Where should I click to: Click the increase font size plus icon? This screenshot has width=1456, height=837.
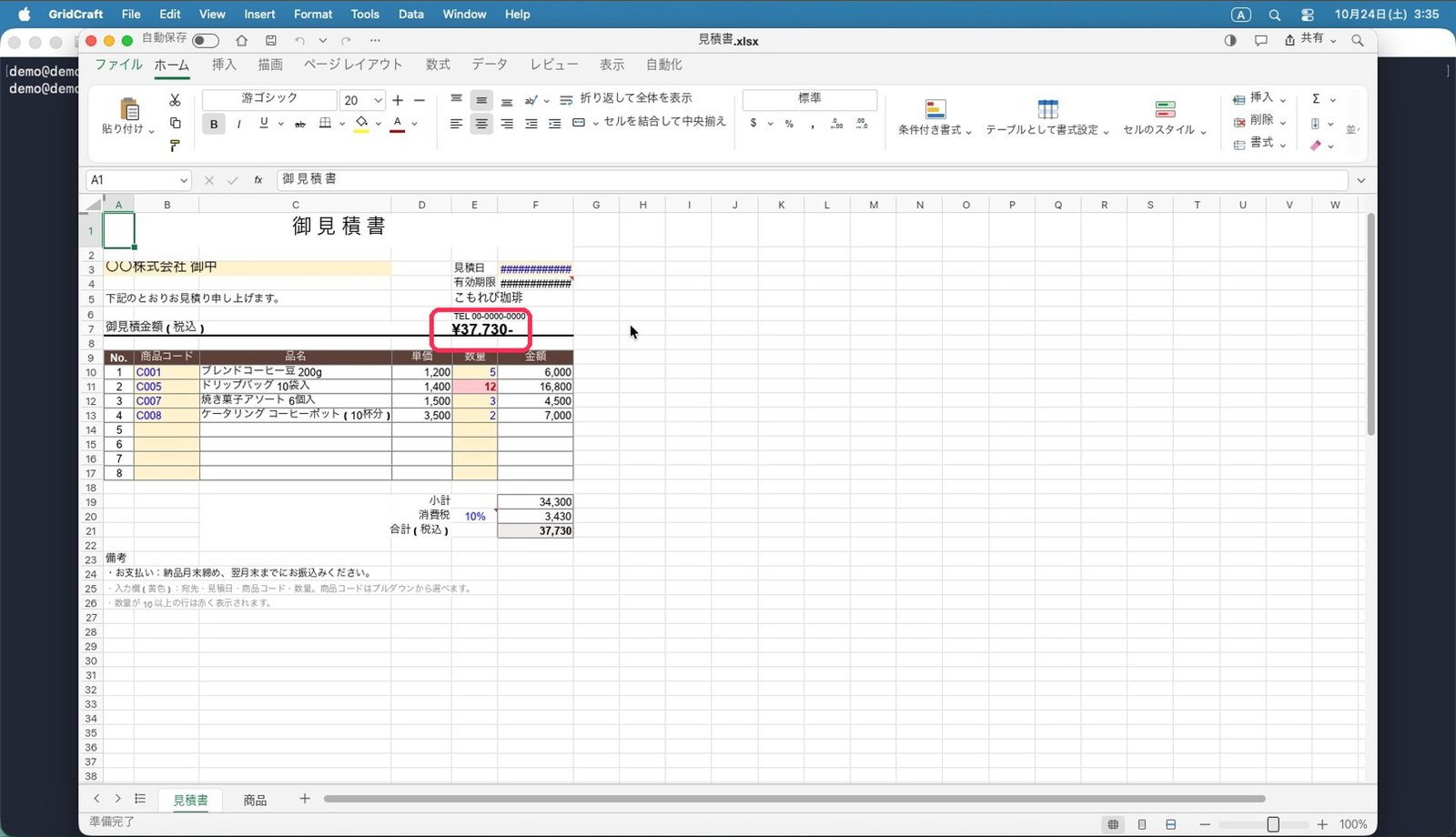(398, 100)
